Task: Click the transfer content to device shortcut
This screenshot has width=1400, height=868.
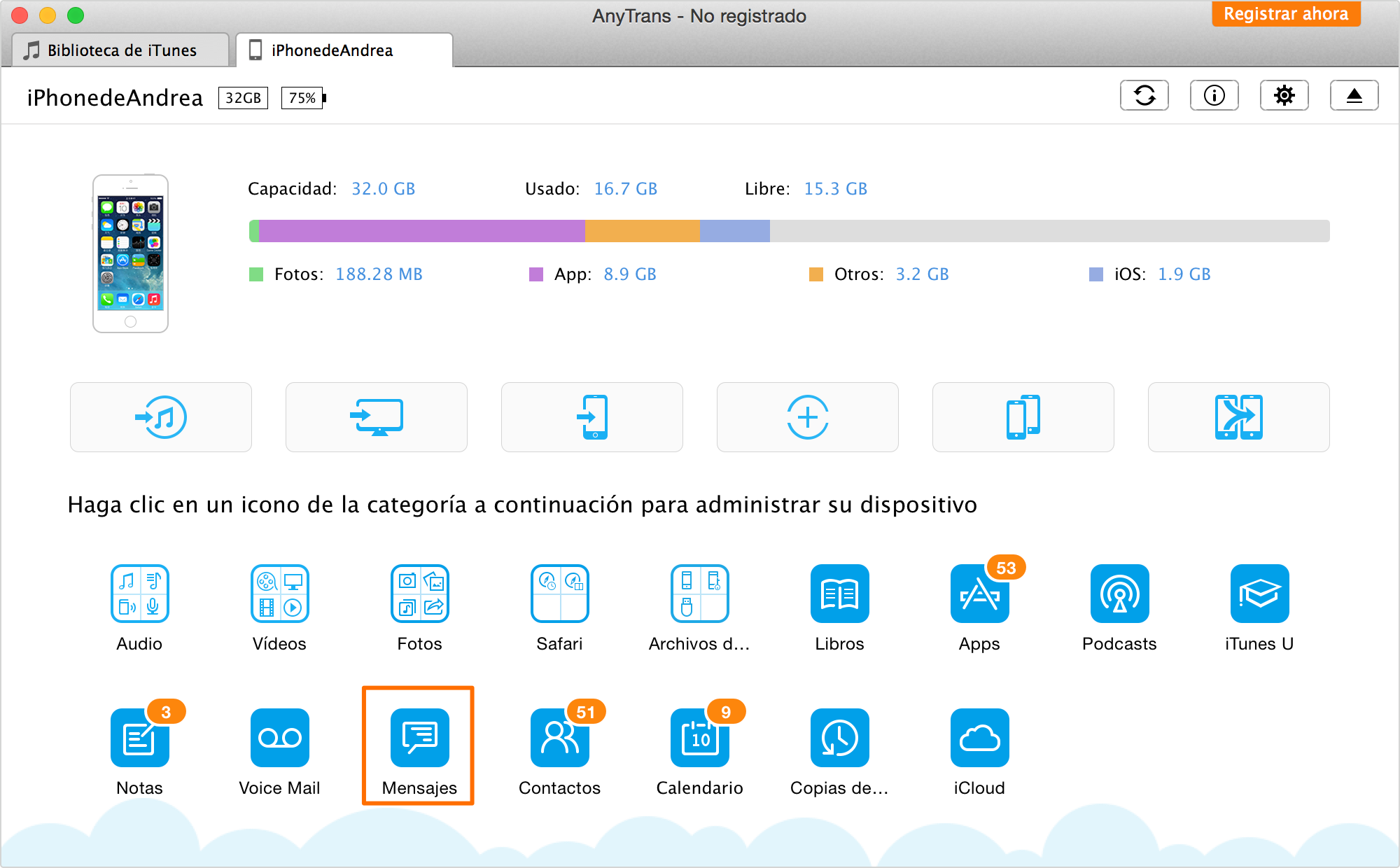Action: 592,417
